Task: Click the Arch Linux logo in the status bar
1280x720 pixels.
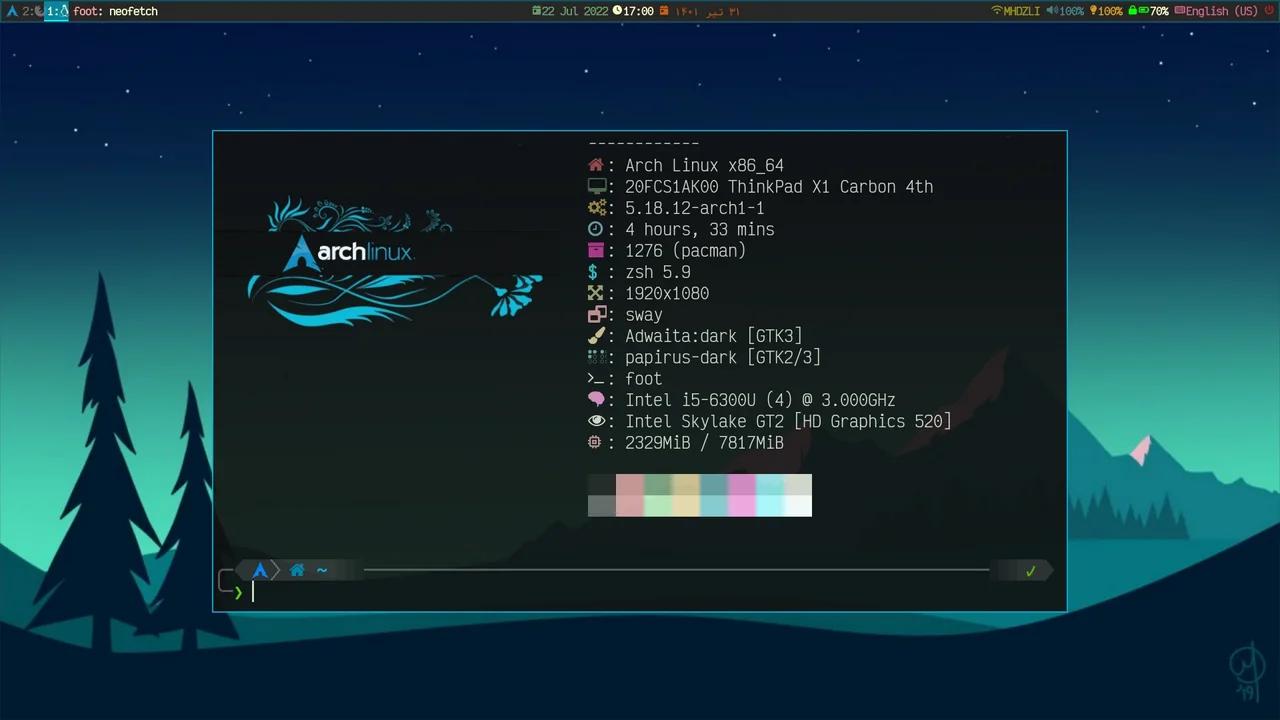Action: click(13, 11)
